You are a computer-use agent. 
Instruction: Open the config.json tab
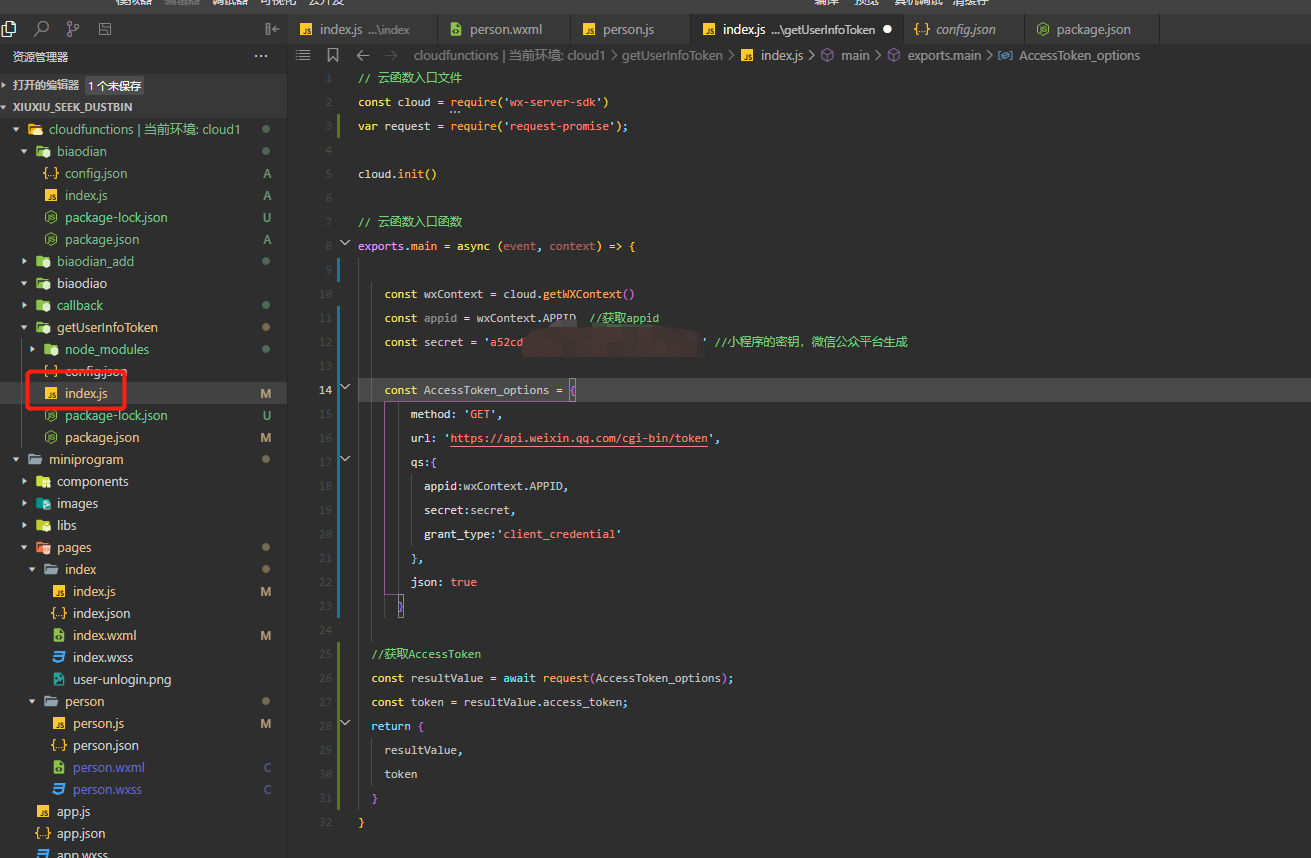point(962,29)
